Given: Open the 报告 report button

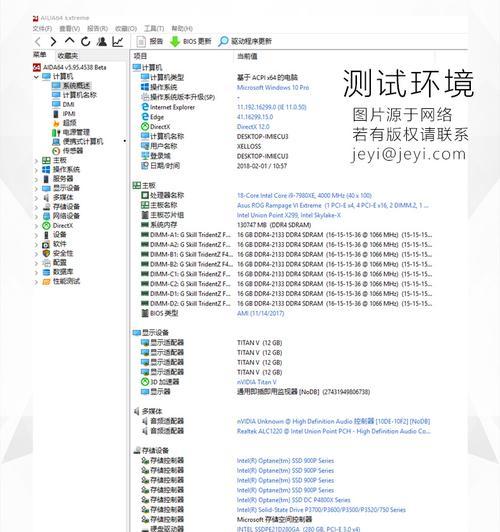Looking at the screenshot, I should point(150,41).
